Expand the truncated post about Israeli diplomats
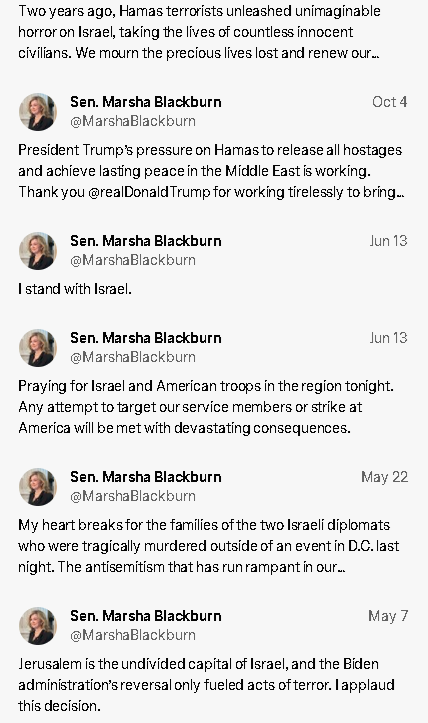 208,546
